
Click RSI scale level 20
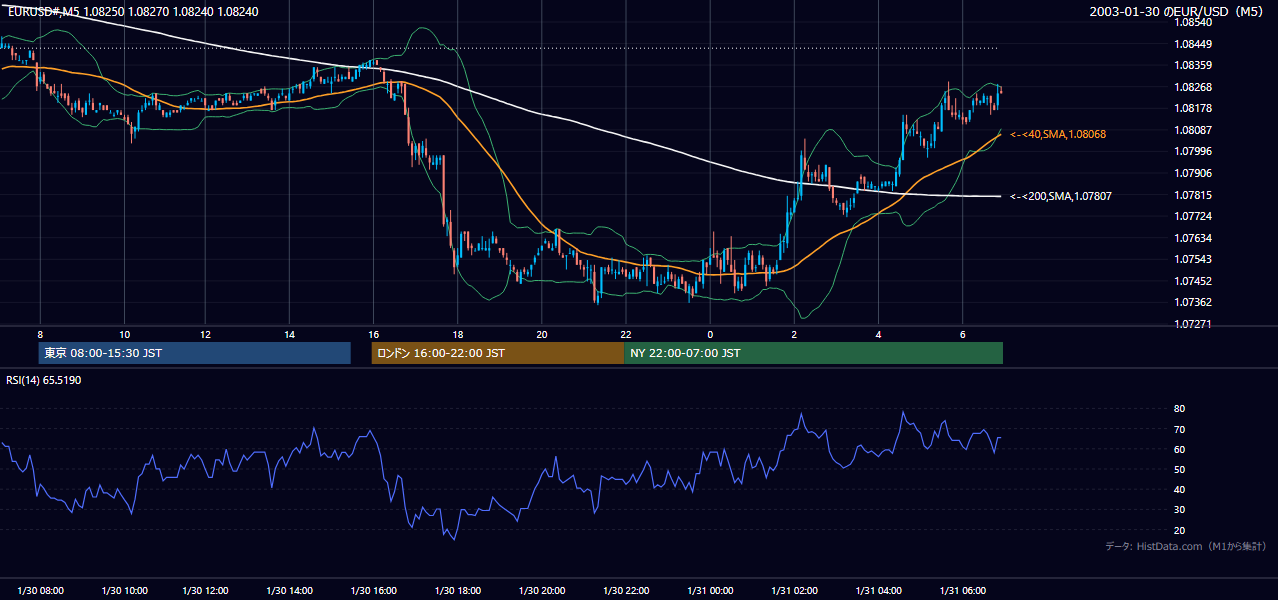tap(1179, 530)
